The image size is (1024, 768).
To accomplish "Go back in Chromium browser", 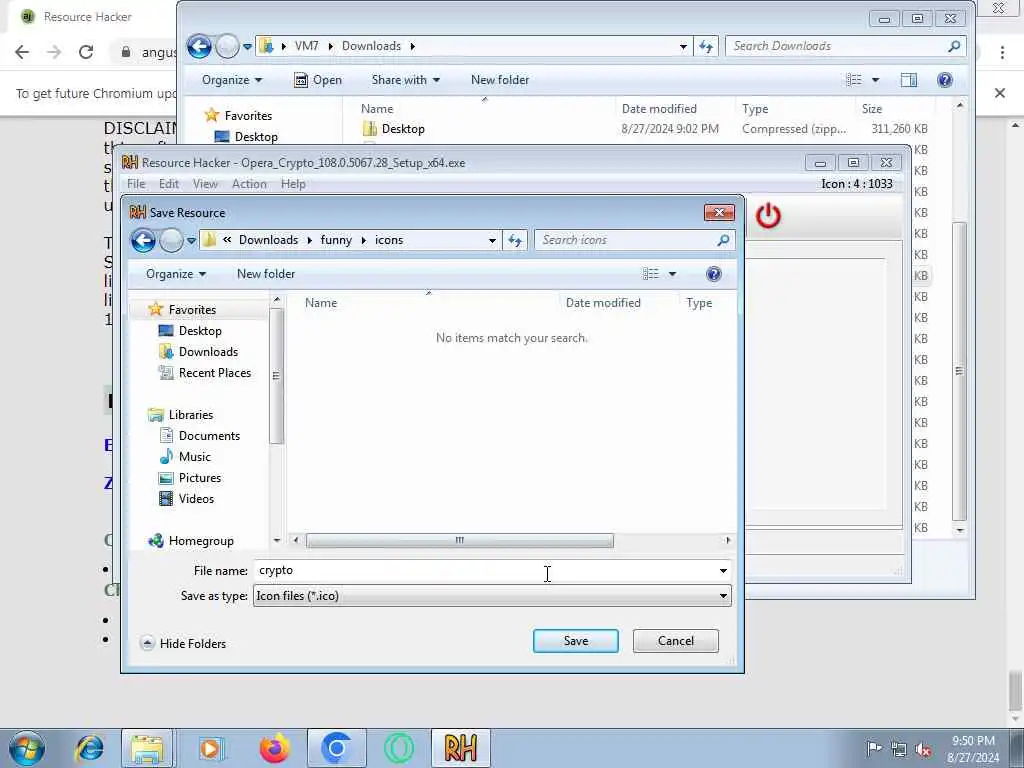I will point(22,52).
